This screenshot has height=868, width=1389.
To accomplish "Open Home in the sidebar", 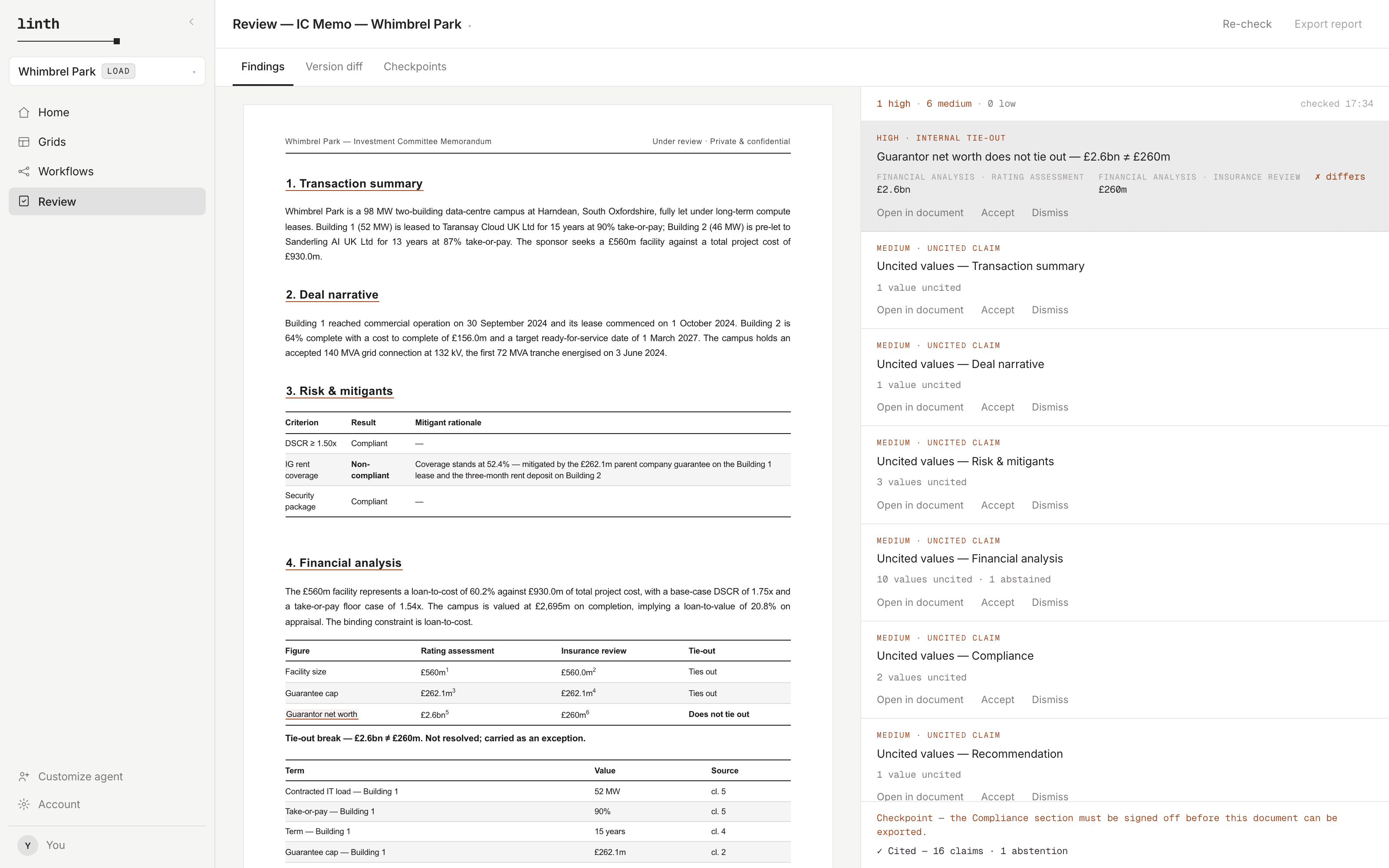I will 107,112.
